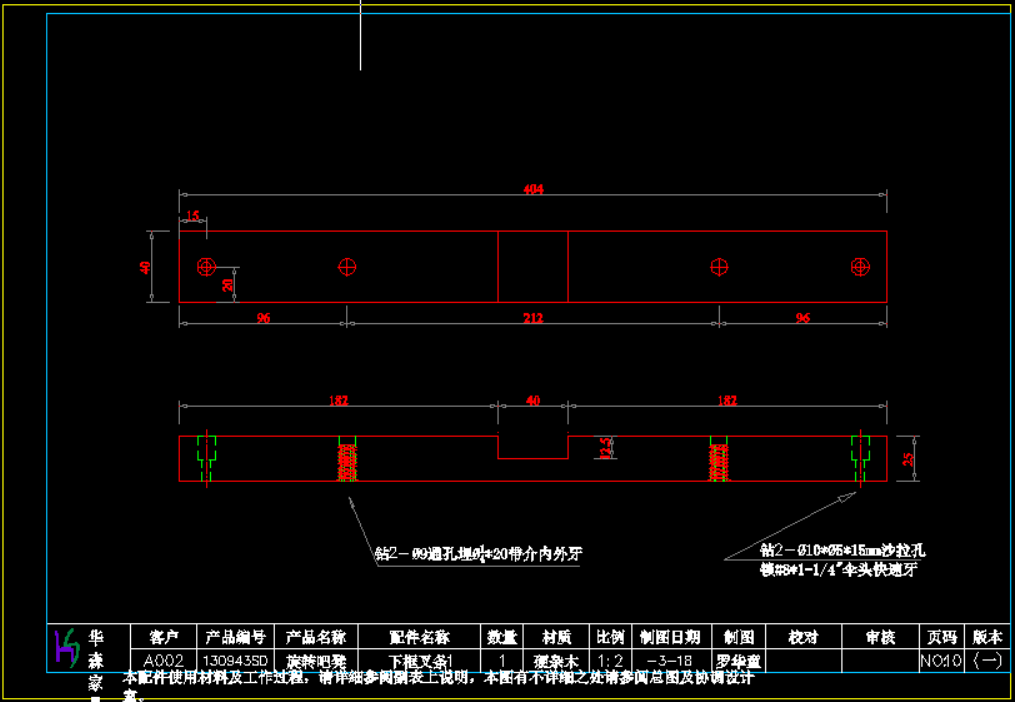Click the 130943SD product number cell
This screenshot has width=1015, height=702.
pyautogui.click(x=235, y=661)
